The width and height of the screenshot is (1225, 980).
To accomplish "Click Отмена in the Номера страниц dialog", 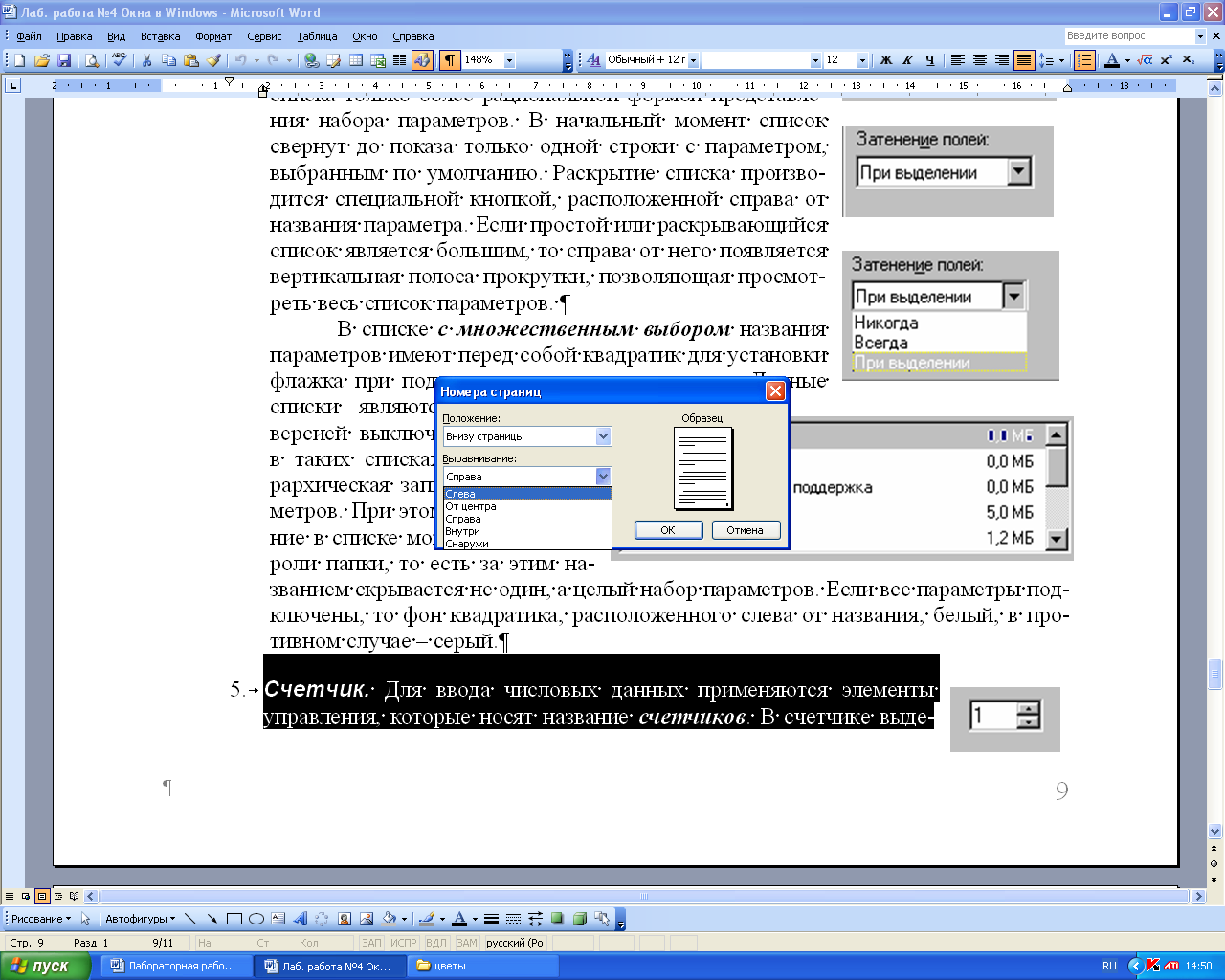I will (746, 530).
